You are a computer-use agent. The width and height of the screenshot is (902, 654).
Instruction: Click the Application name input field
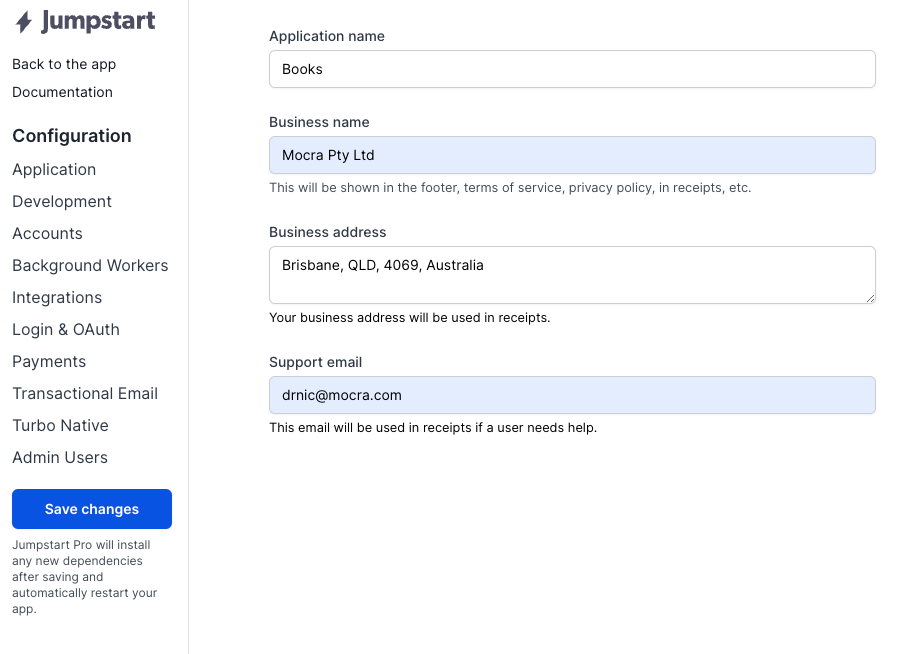click(x=572, y=70)
